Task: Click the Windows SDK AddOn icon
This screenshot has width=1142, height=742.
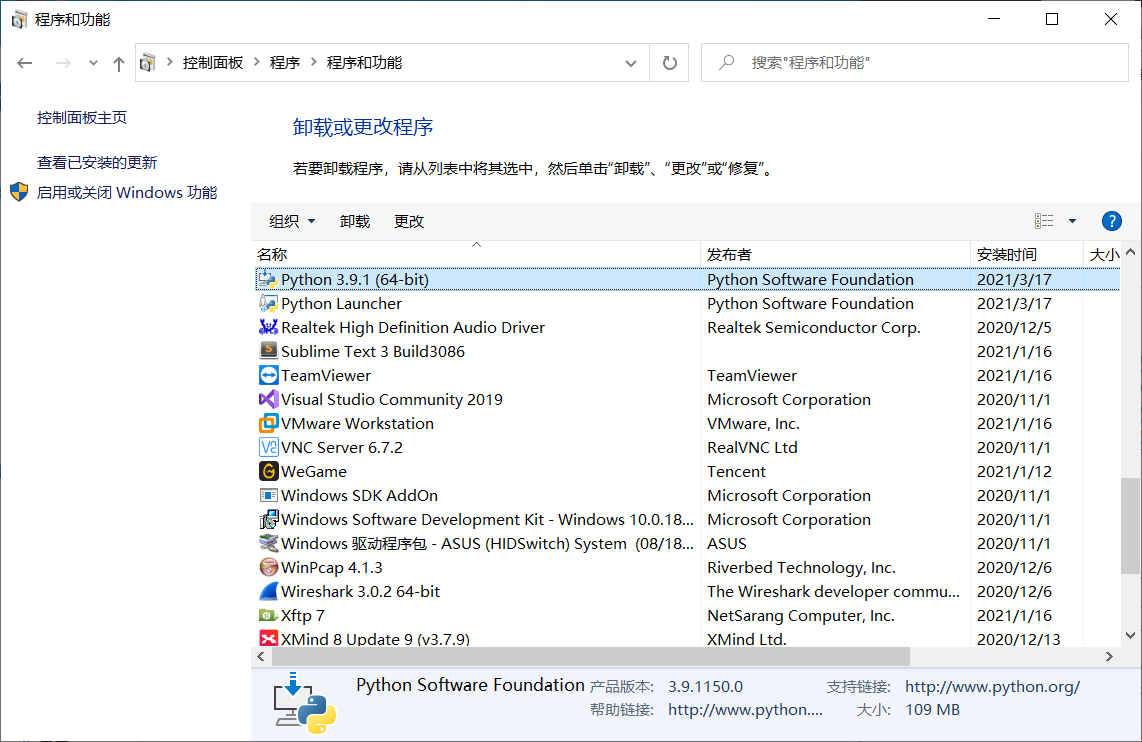Action: (x=268, y=495)
